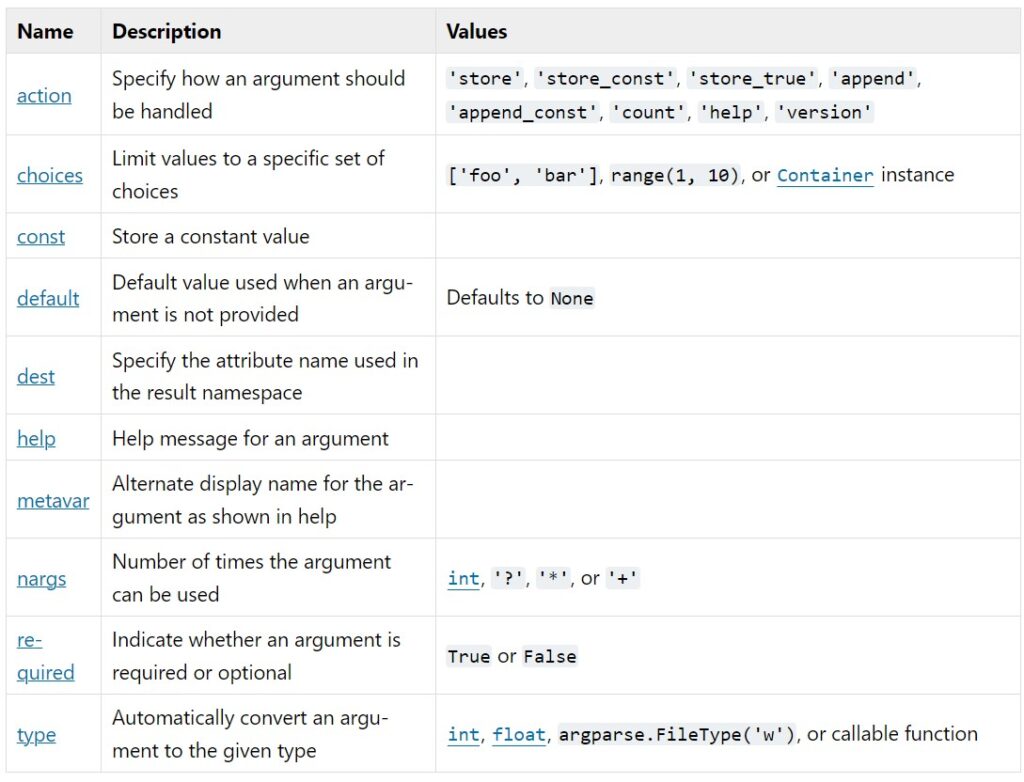Screen dimensions: 1024x782
Task: Follow the metavar parameter link
Action: point(53,501)
